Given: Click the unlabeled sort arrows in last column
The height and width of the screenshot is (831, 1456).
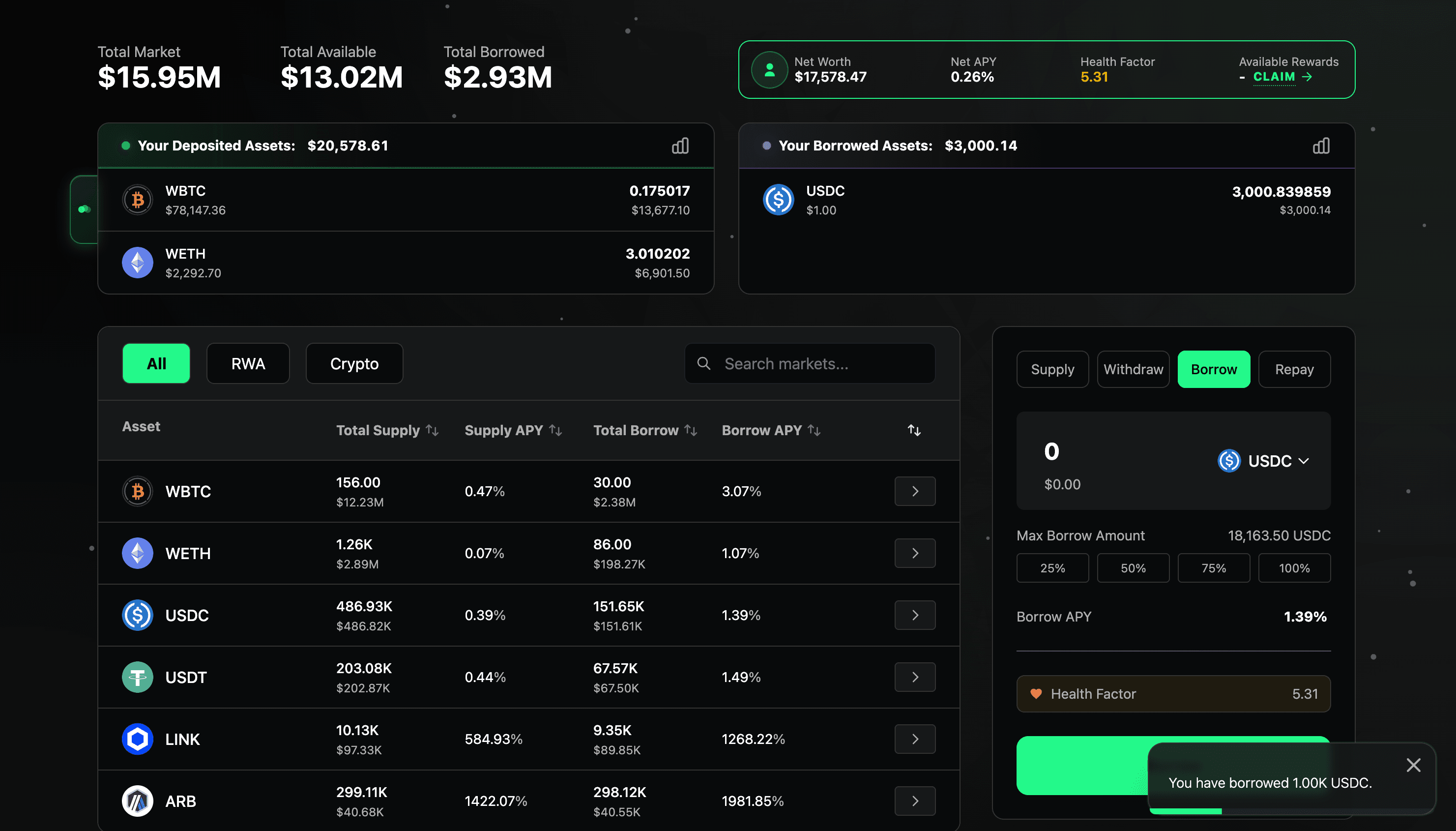Looking at the screenshot, I should [914, 430].
